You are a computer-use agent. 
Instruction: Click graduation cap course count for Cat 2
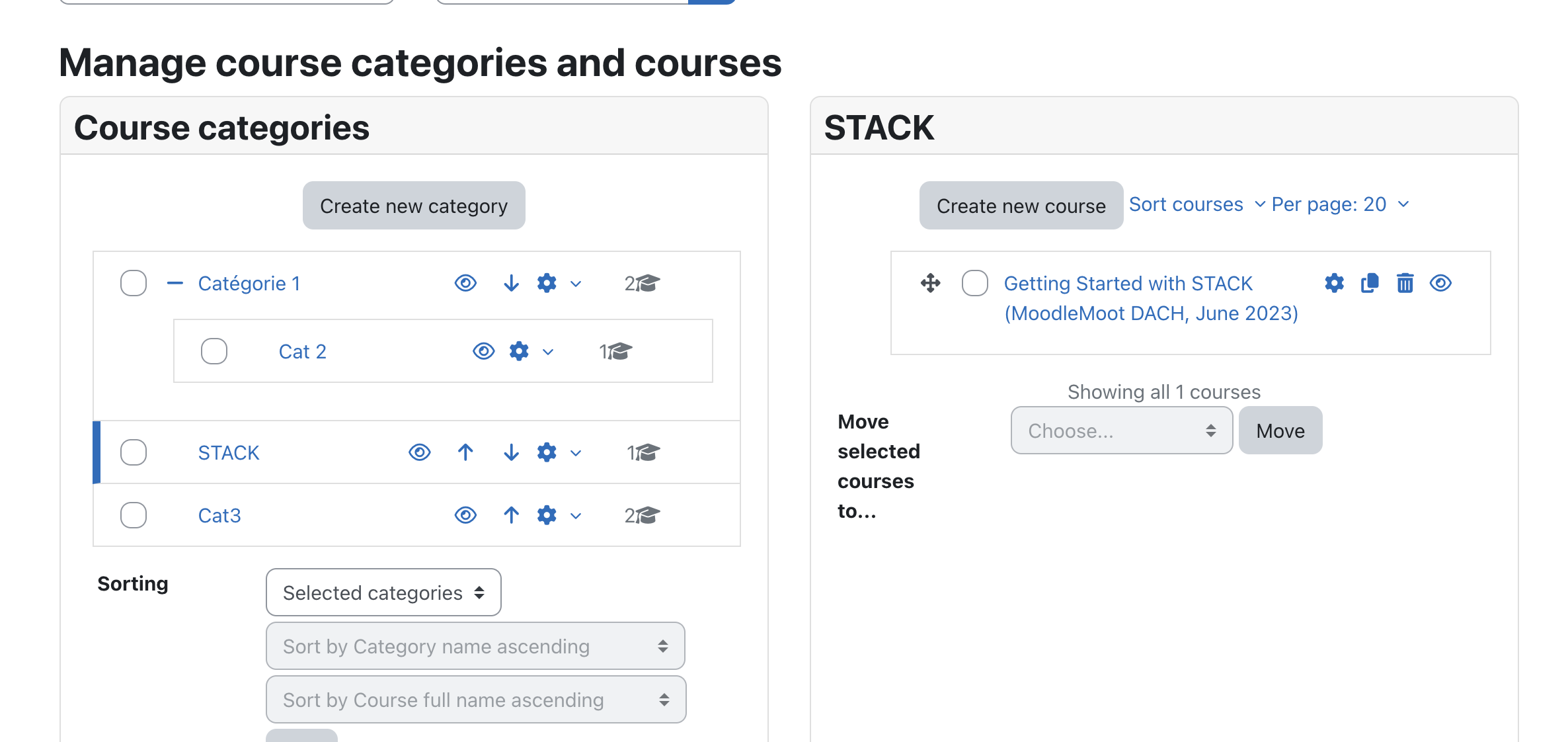pos(615,351)
